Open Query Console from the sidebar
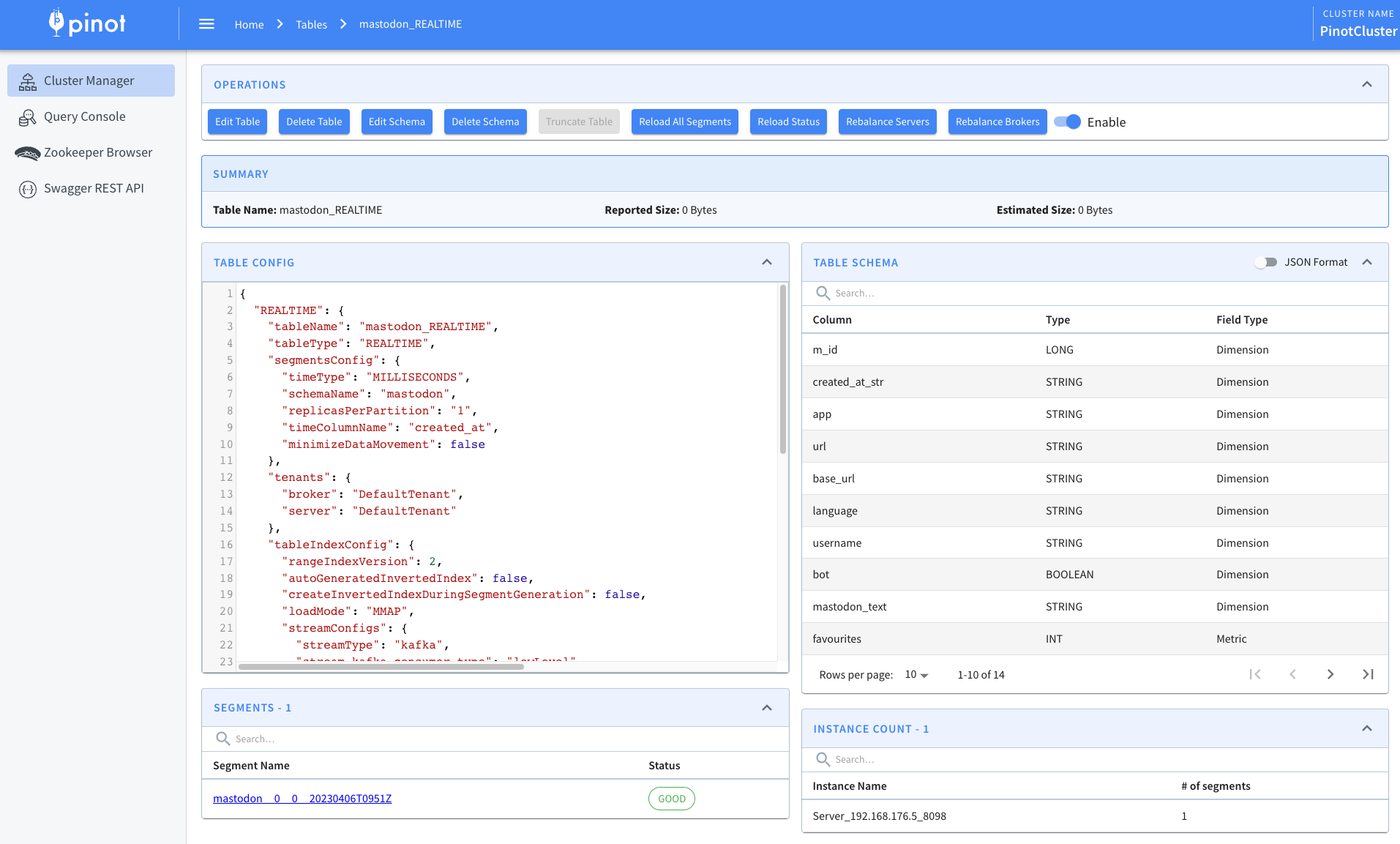Screen dimensions: 1400x844 (x=84, y=116)
